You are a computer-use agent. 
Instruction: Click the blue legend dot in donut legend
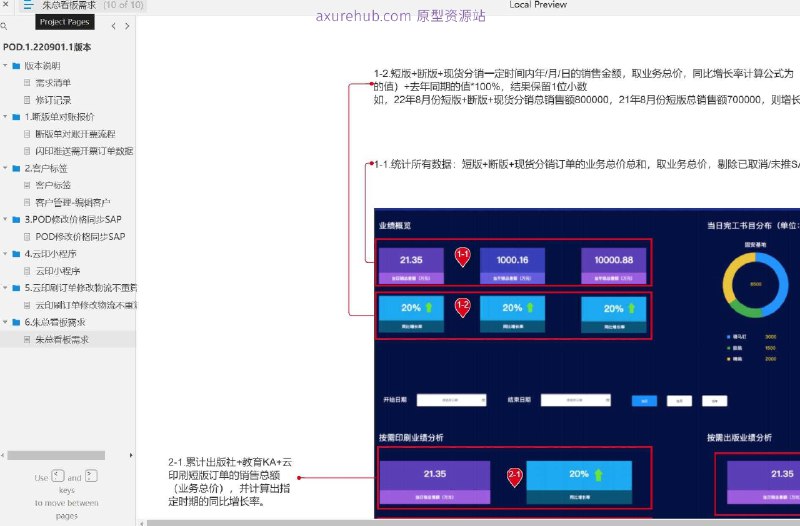tap(728, 337)
